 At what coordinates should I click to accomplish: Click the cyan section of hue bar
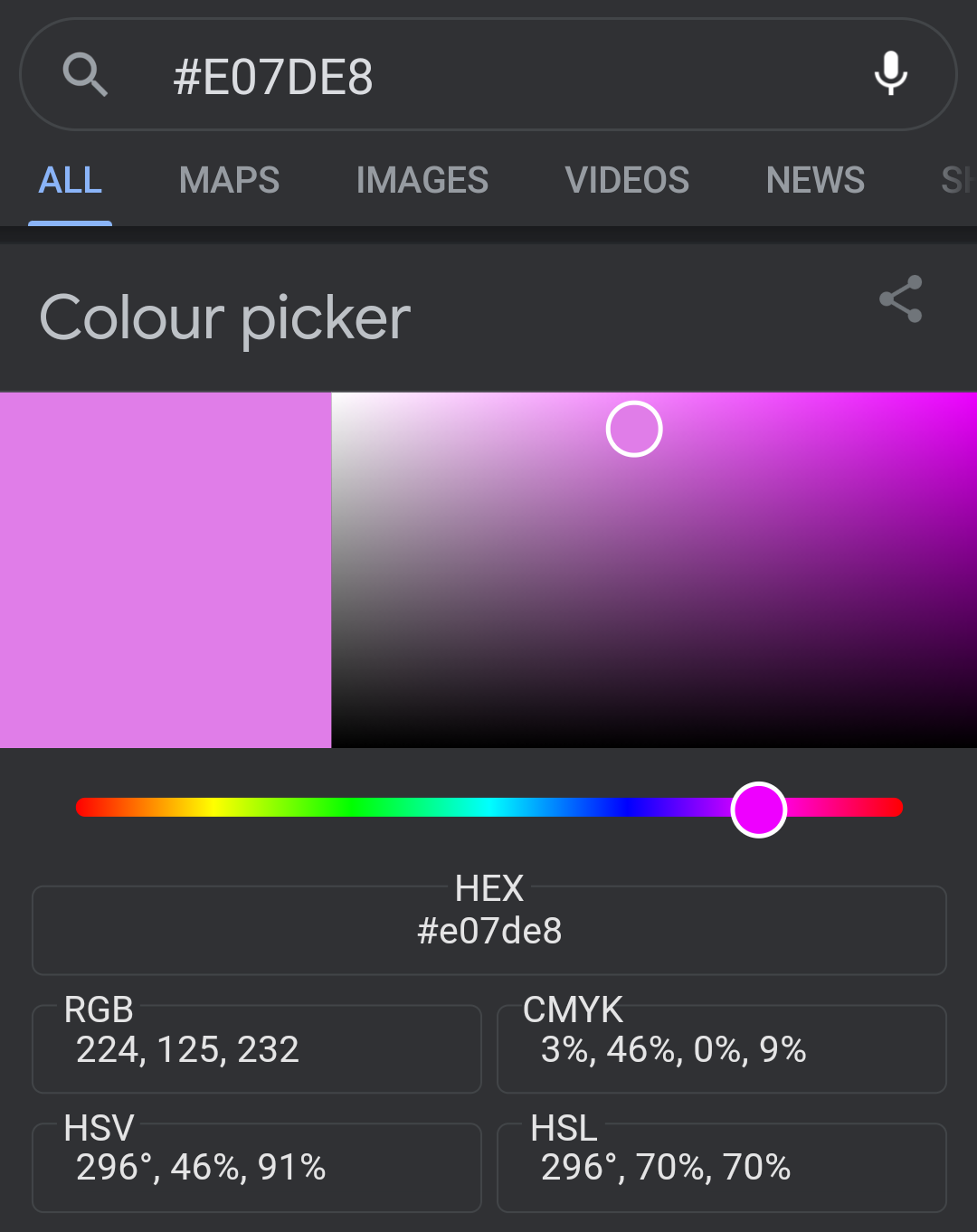tap(489, 807)
